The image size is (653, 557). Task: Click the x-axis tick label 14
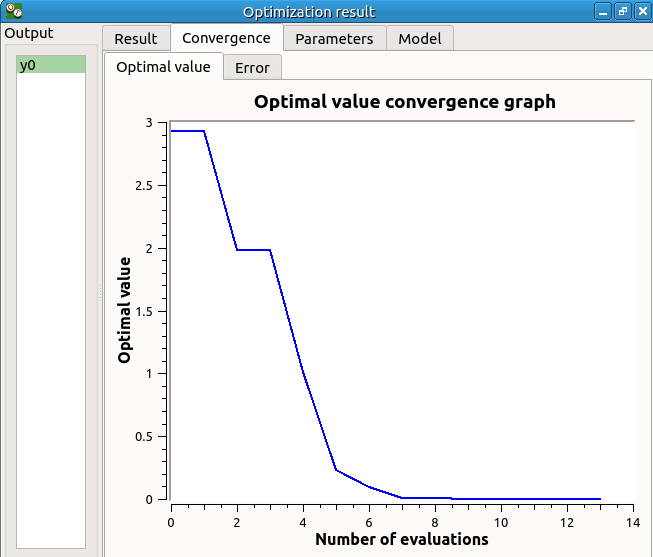(632, 521)
